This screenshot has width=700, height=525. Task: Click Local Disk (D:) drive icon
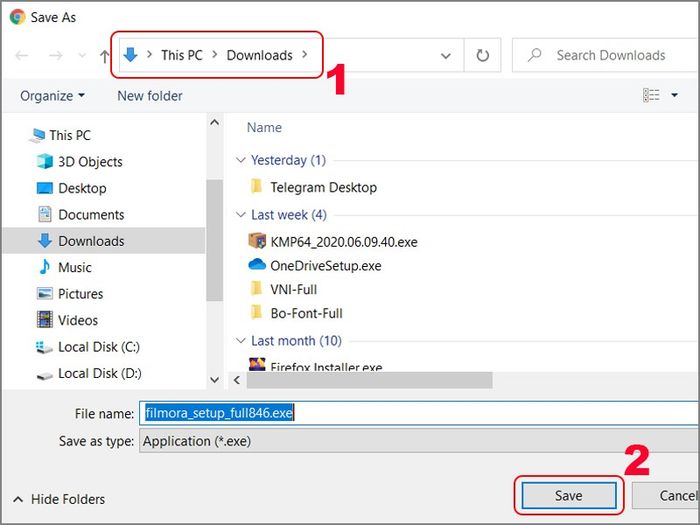coord(45,376)
